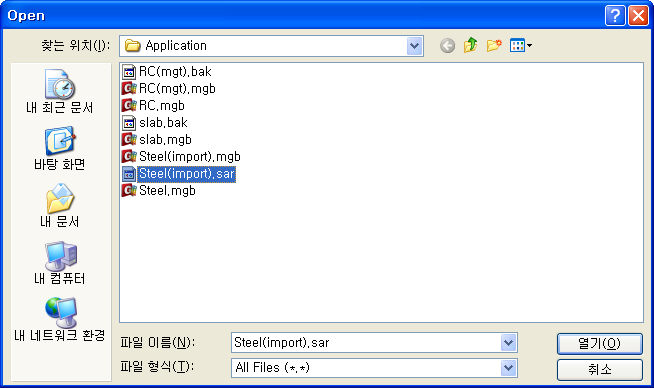Click the Steel(import).sar file icon
The image size is (654, 388).
[x=129, y=174]
